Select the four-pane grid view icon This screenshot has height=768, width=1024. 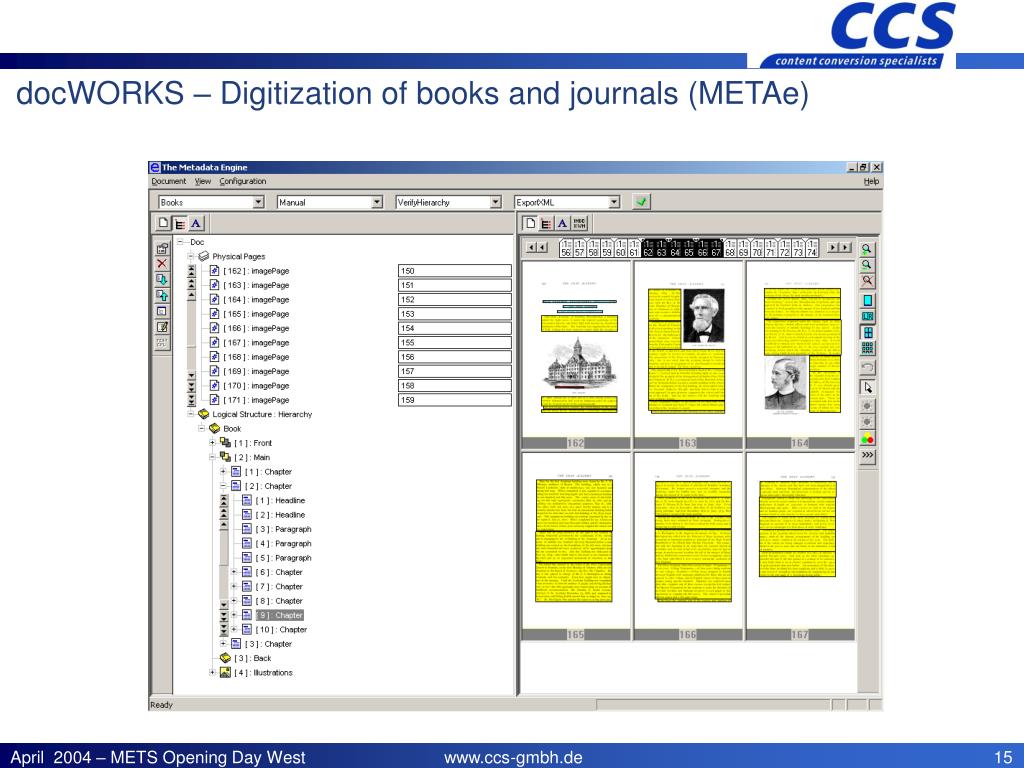coord(867,332)
